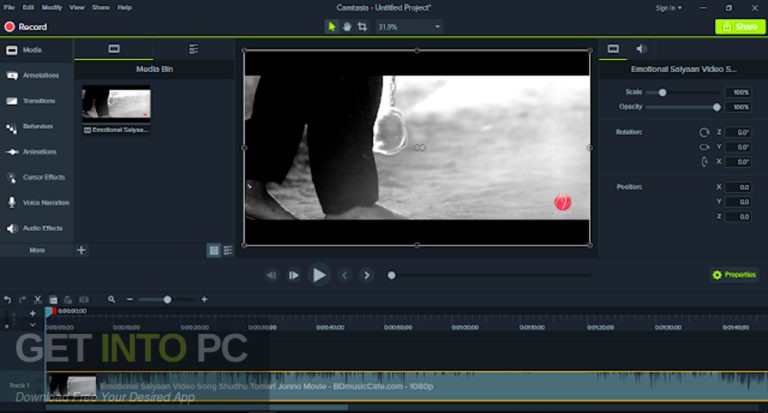Adjust the Scale slider
This screenshot has height=413, width=768.
tap(662, 93)
